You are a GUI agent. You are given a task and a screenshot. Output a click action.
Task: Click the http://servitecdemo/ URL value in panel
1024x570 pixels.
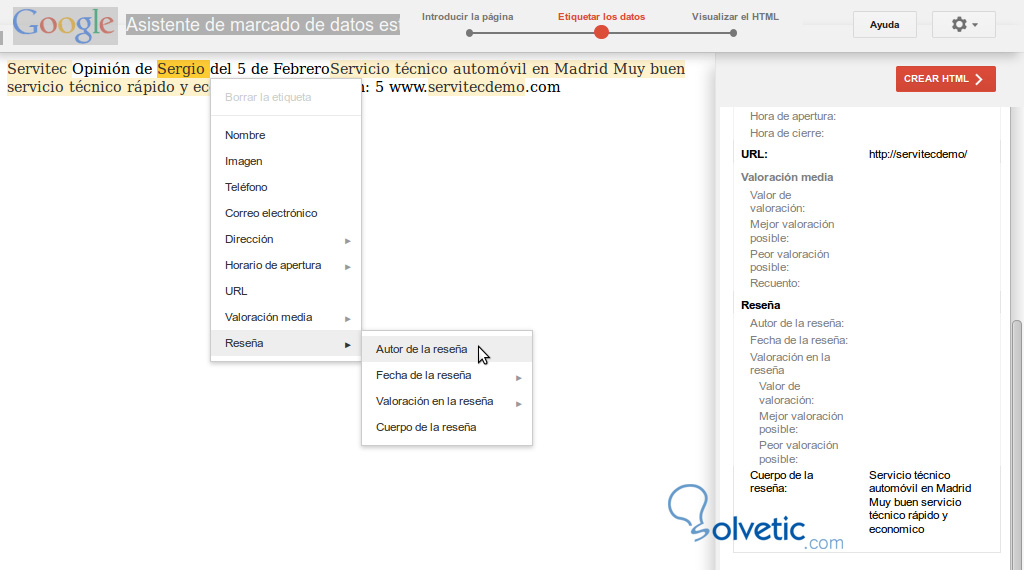pyautogui.click(x=918, y=154)
